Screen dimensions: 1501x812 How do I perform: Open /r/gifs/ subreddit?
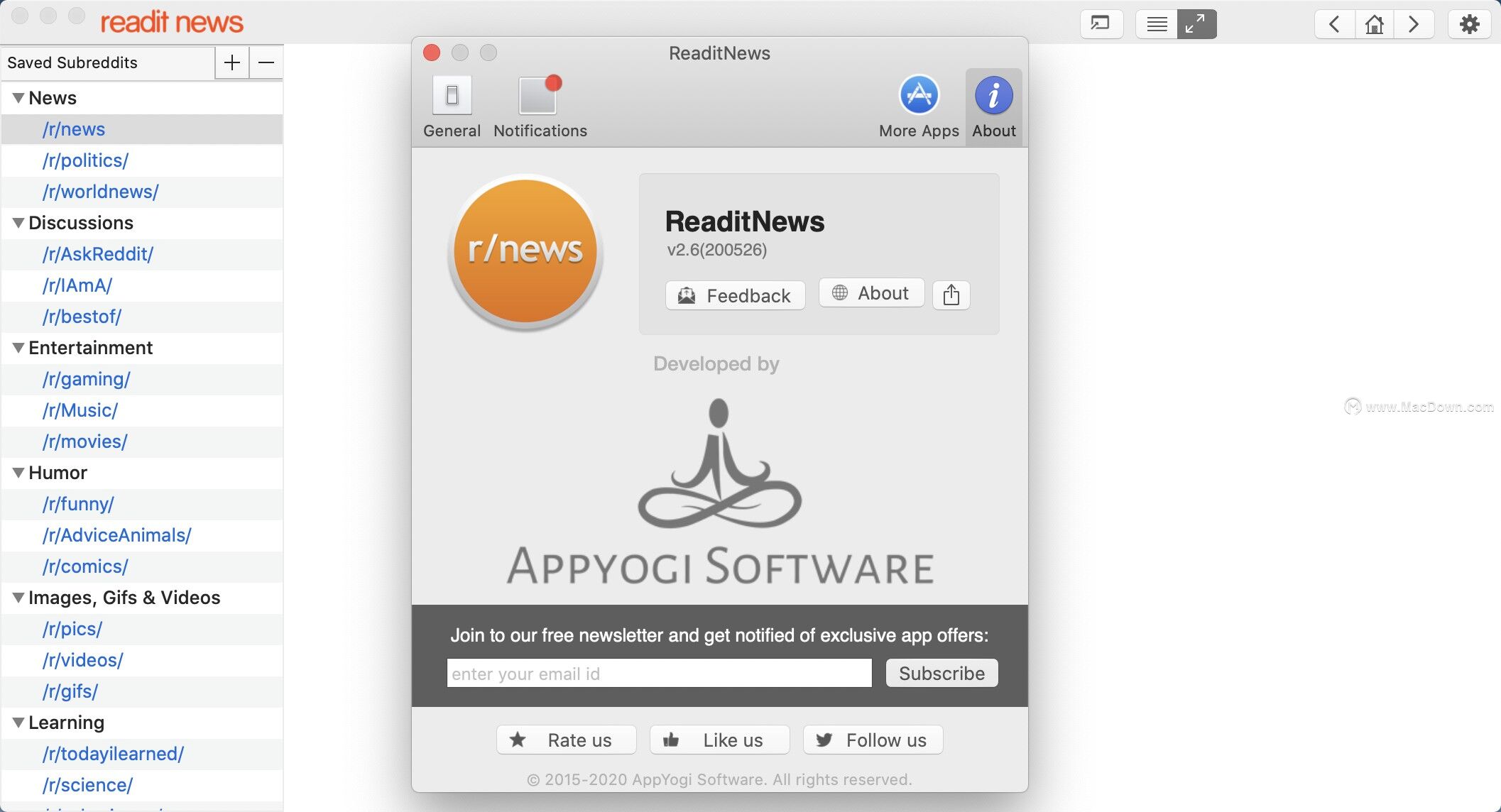[x=142, y=691]
